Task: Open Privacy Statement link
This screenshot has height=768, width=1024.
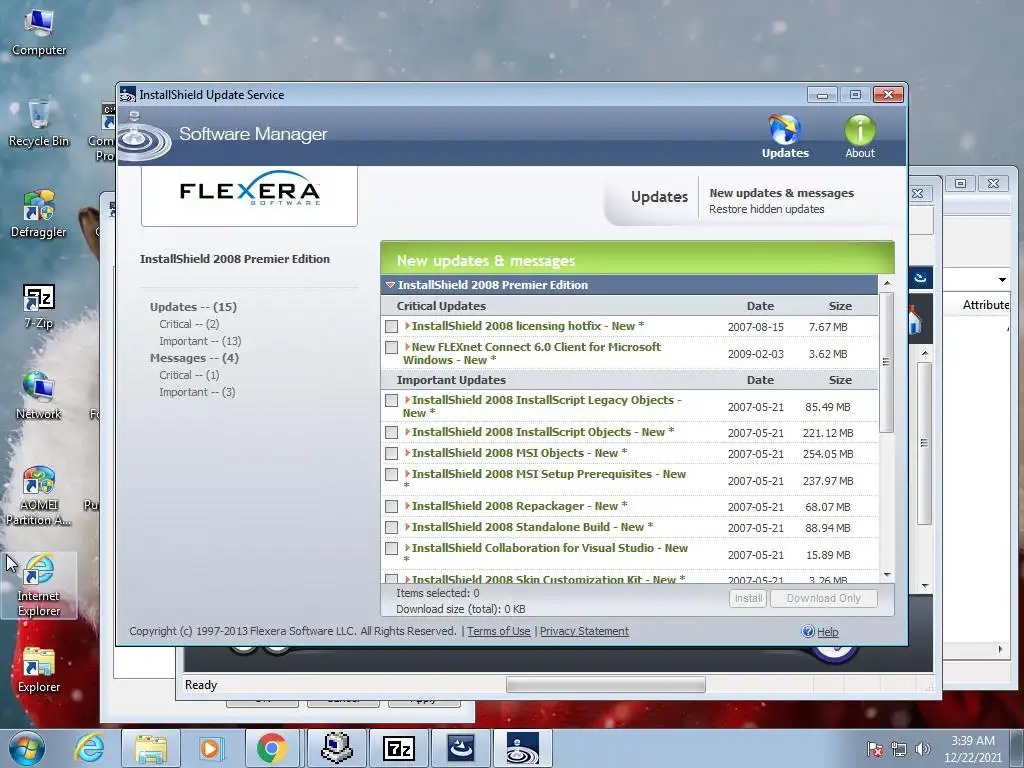Action: point(584,631)
